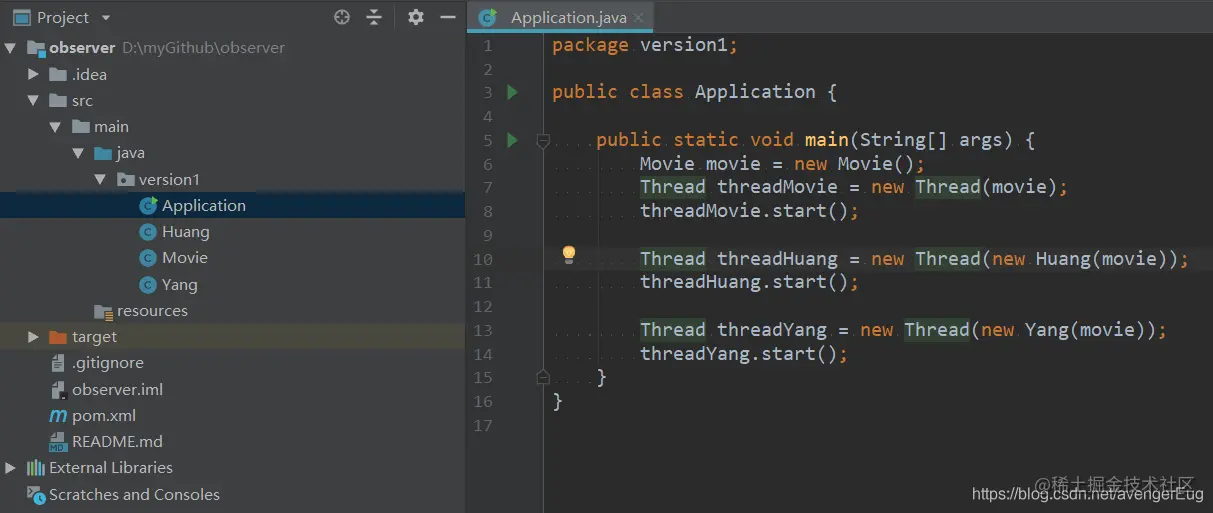
Task: Click the Movie class icon
Action: click(148, 258)
